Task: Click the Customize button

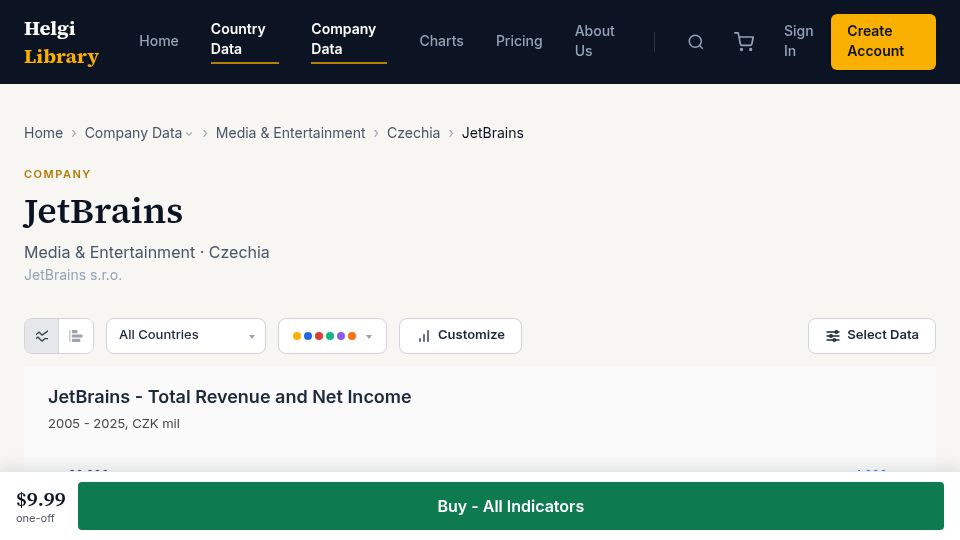Action: click(x=460, y=336)
